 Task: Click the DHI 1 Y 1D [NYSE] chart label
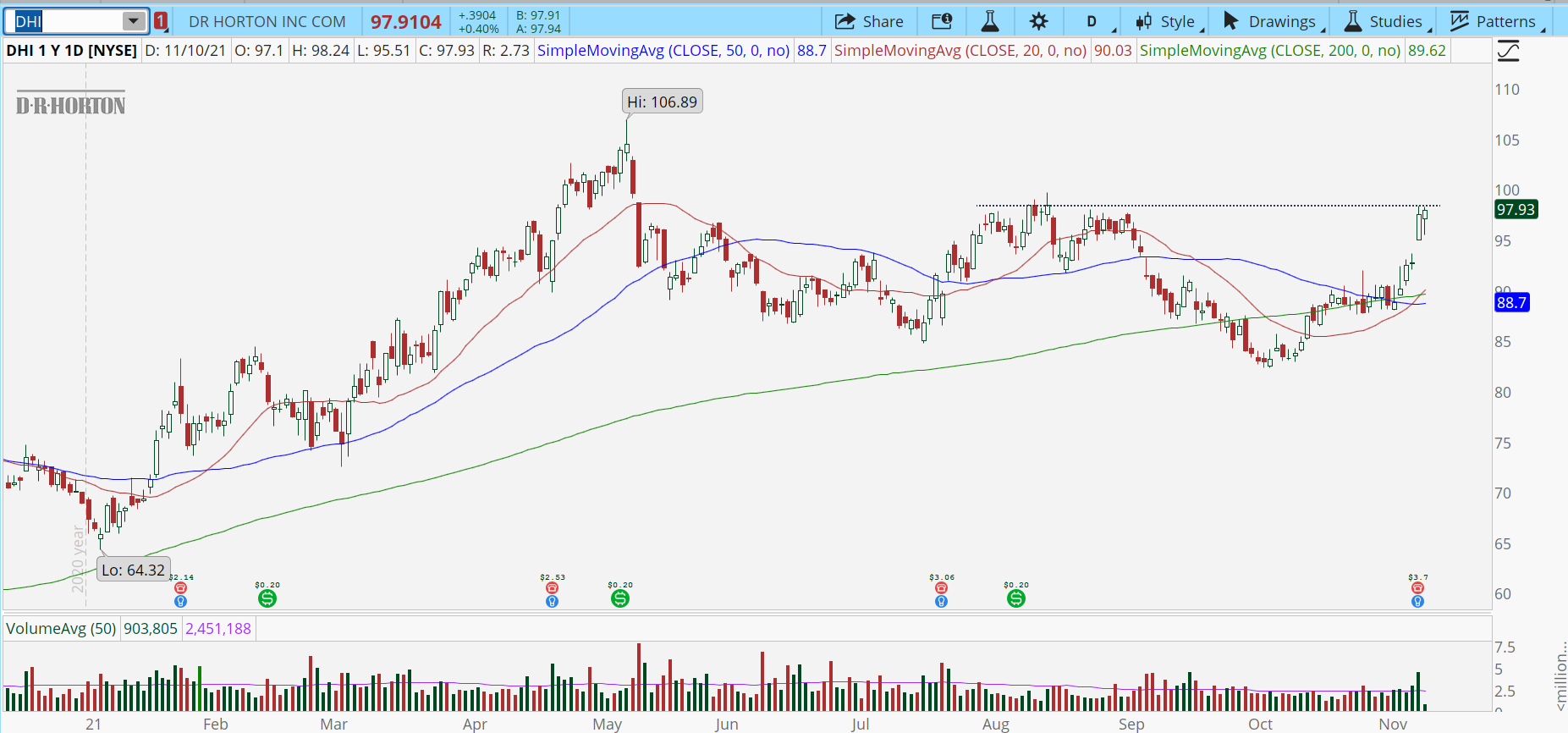click(71, 51)
